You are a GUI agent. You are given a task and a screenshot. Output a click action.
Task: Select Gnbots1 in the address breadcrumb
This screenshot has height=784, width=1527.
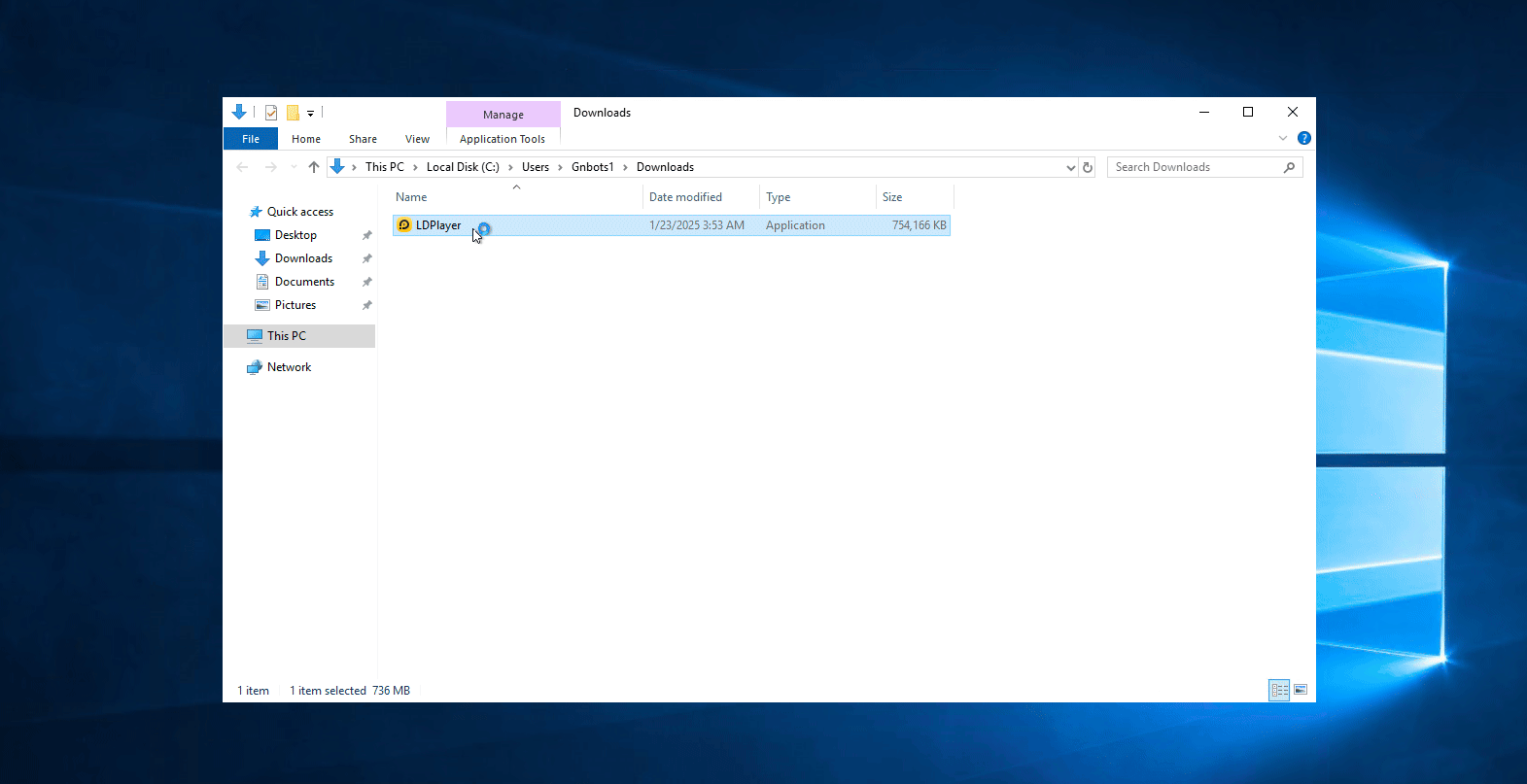coord(593,167)
